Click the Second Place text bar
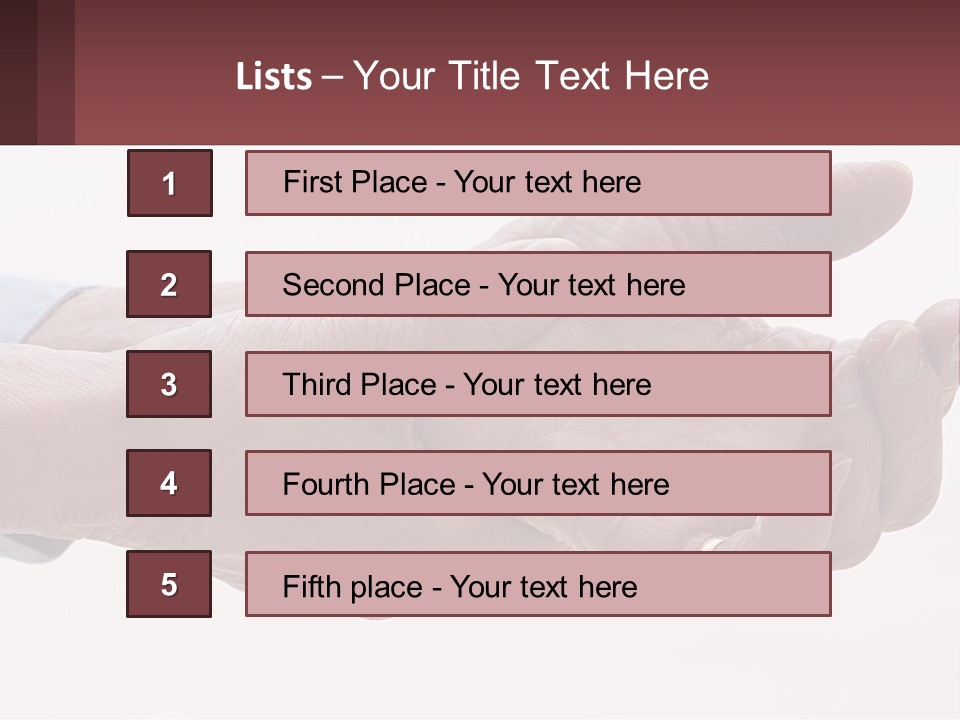The height and width of the screenshot is (720, 960). [x=538, y=284]
